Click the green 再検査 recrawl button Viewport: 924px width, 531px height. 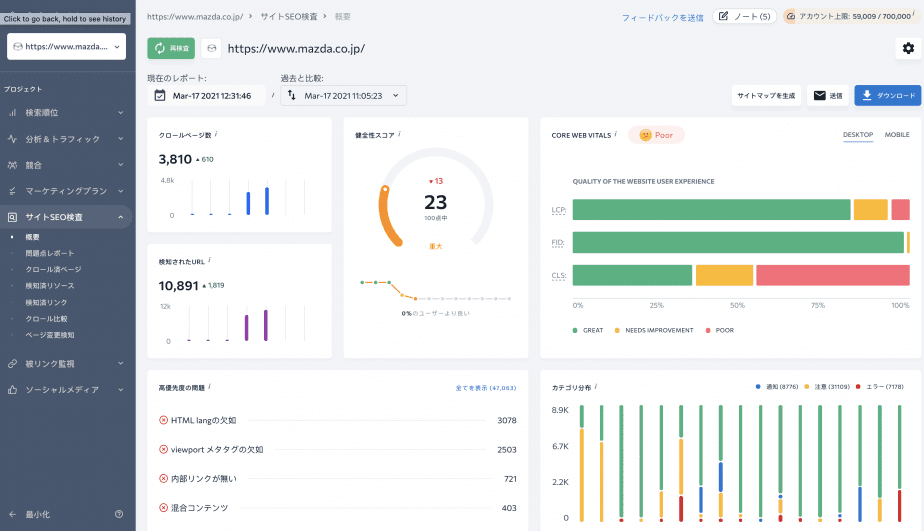(171, 48)
